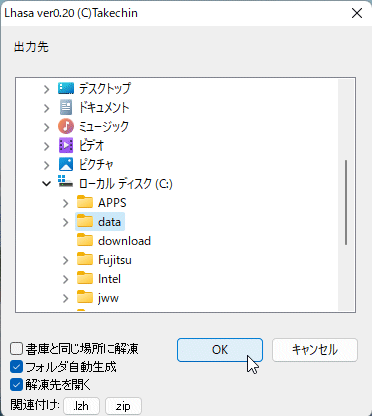Select the download folder icon
Image resolution: width=372 pixels, height=416 pixels.
pyautogui.click(x=85, y=240)
